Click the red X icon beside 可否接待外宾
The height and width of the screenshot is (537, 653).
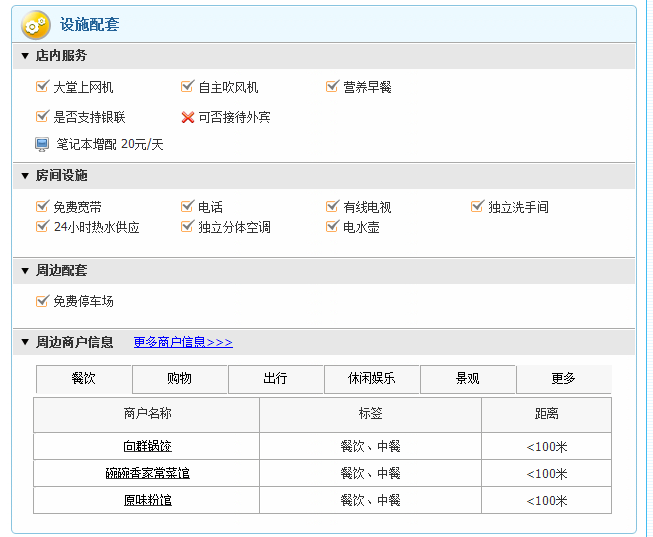[x=188, y=117]
